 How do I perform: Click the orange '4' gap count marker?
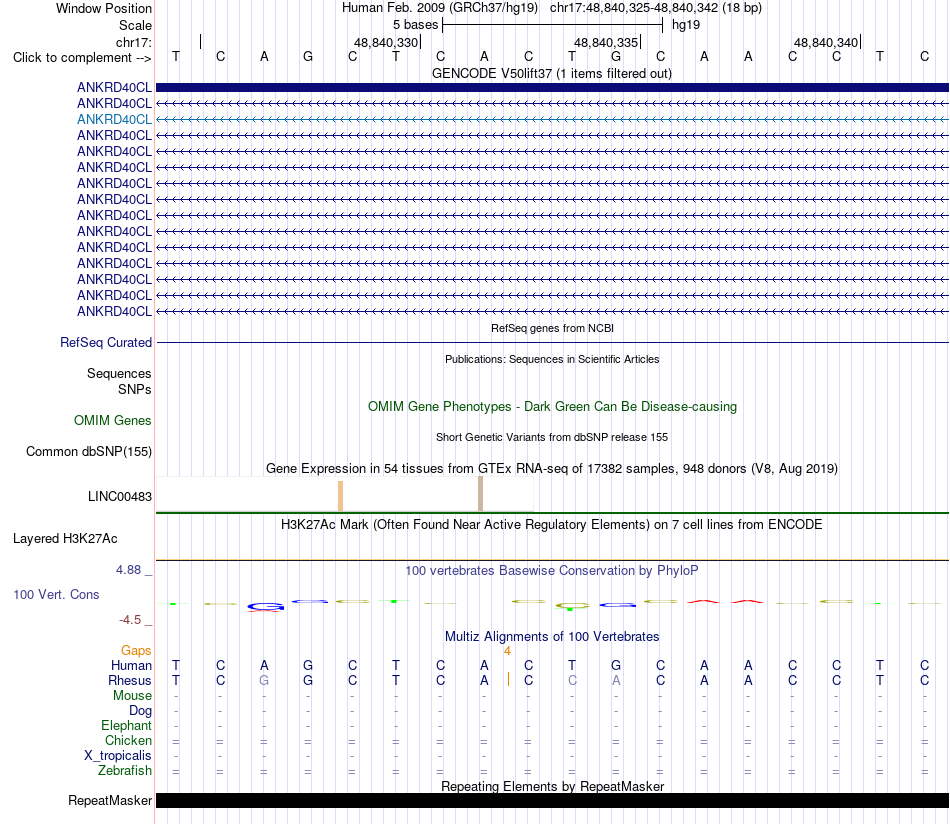(x=507, y=651)
